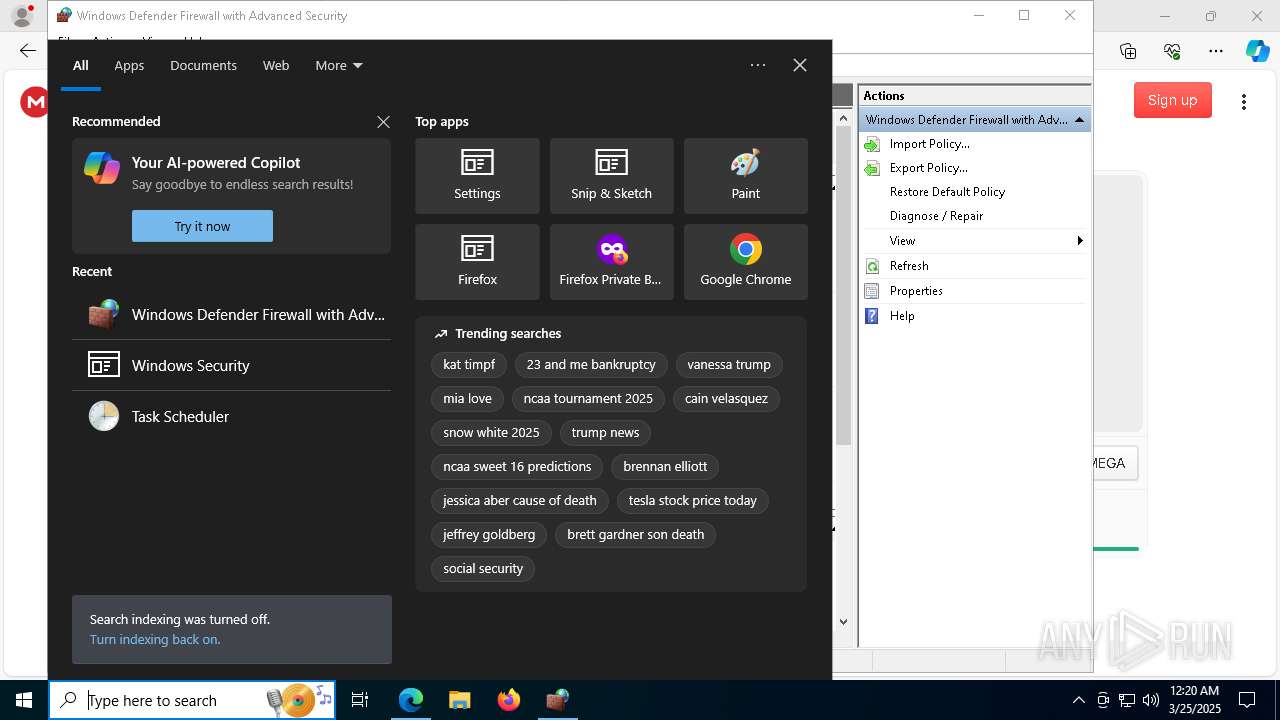
Task: Collapse Windows Defender Firewall actions header
Action: click(x=1079, y=120)
